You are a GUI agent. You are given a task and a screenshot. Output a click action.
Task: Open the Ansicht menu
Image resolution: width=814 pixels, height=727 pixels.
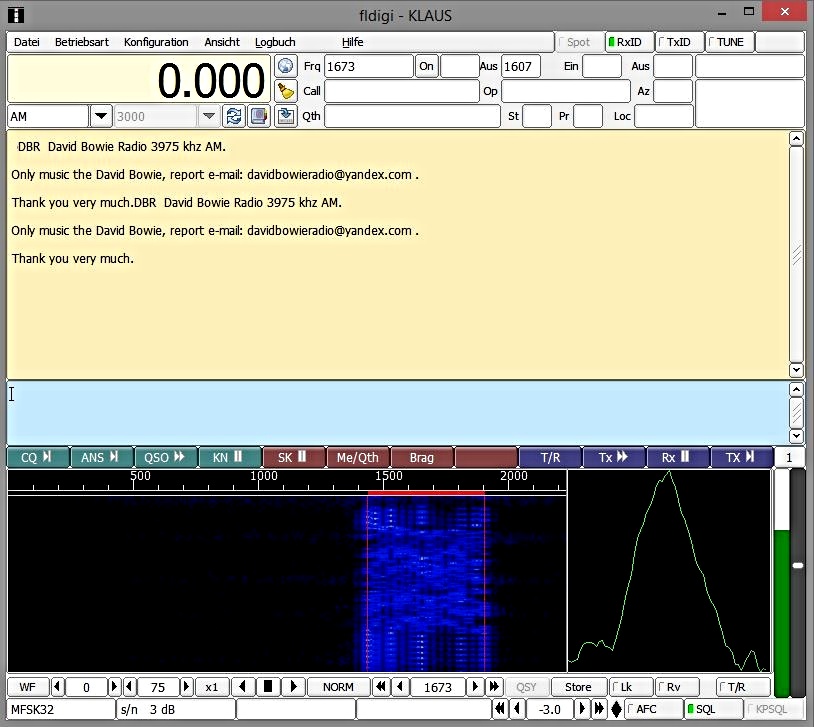click(222, 42)
